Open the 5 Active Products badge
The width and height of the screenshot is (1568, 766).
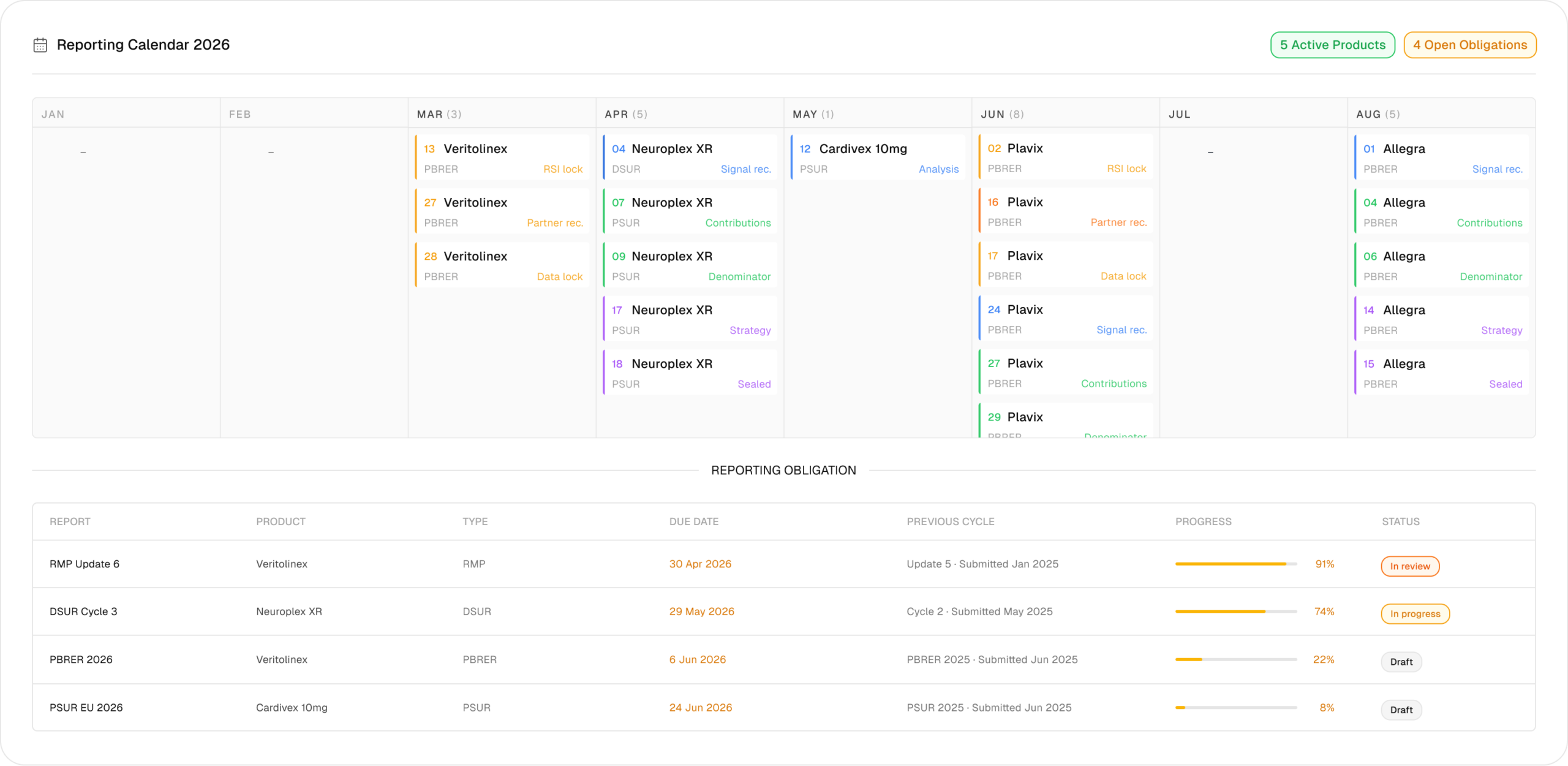[1332, 45]
